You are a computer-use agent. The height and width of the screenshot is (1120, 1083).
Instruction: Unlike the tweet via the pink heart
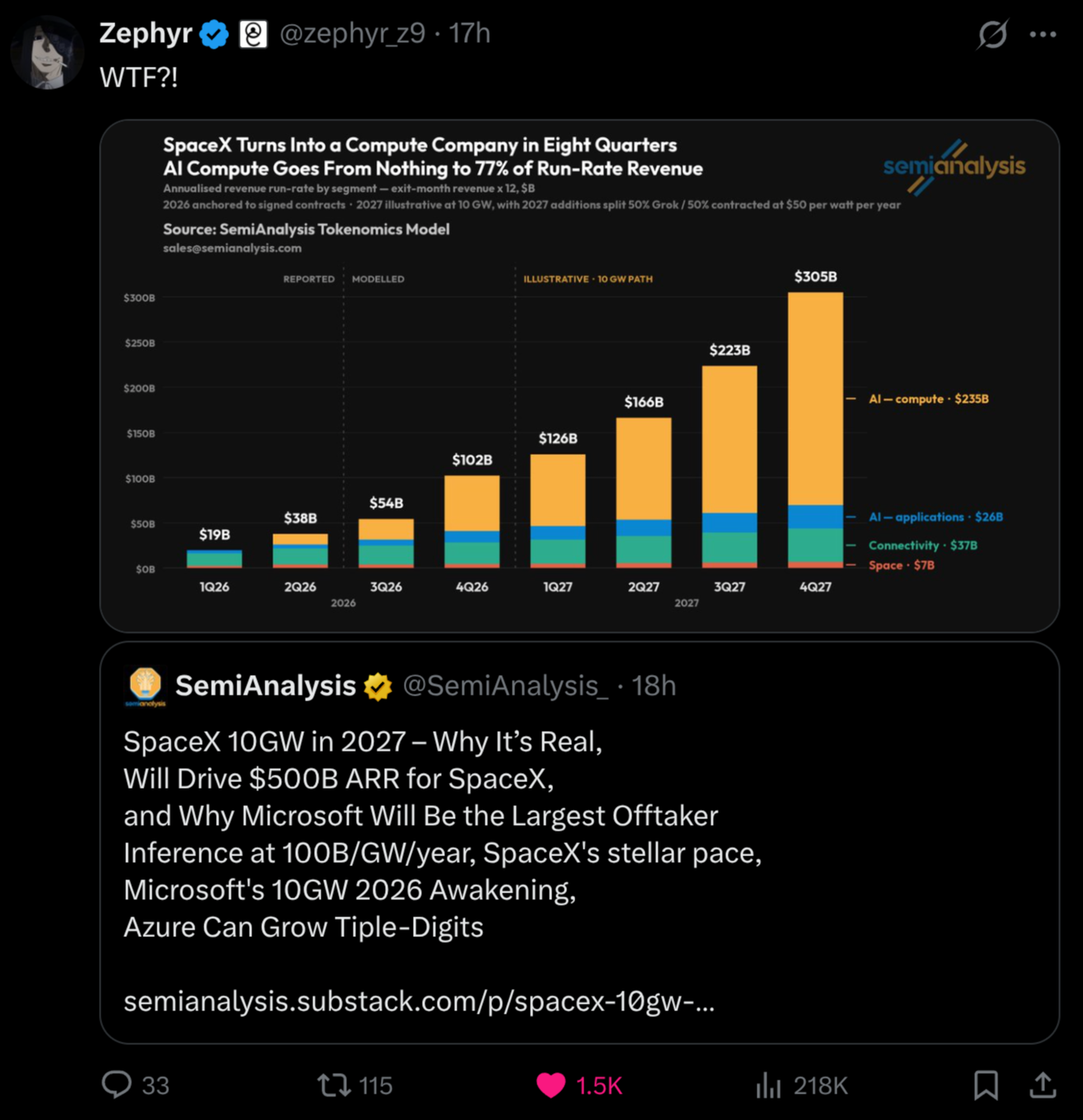551,1085
